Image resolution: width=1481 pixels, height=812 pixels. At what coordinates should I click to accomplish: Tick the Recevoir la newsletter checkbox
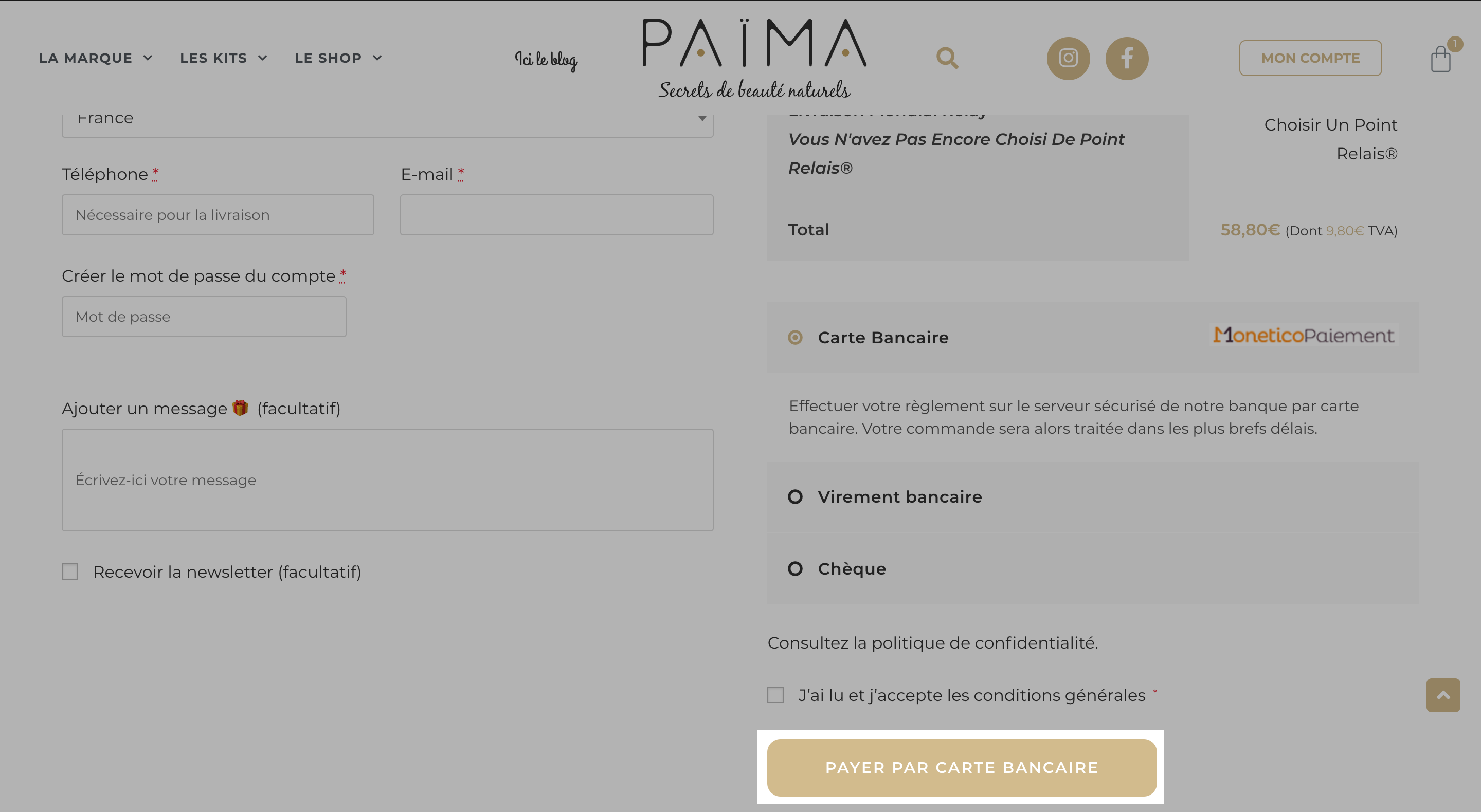point(70,571)
